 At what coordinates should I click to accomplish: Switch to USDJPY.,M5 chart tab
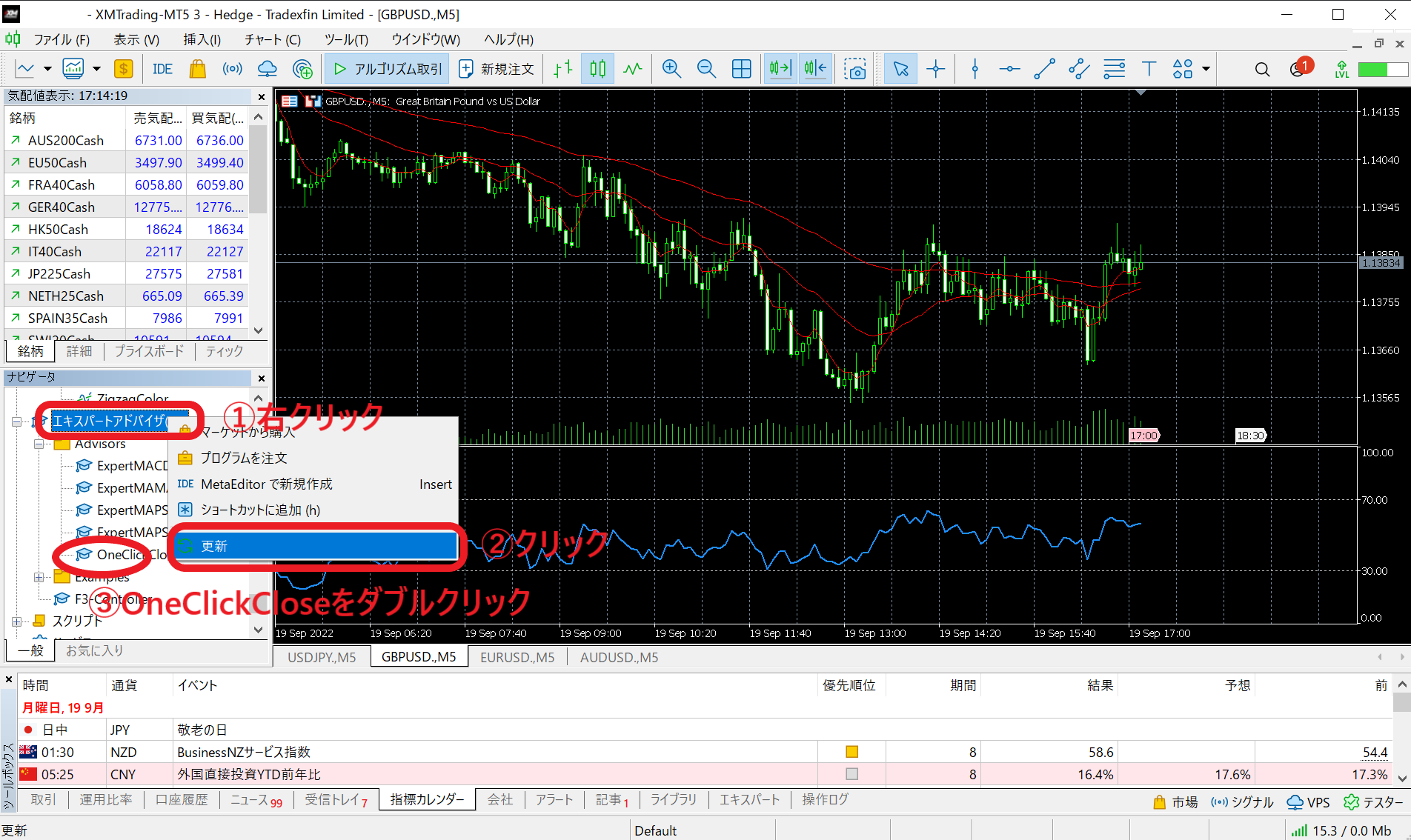coord(322,657)
